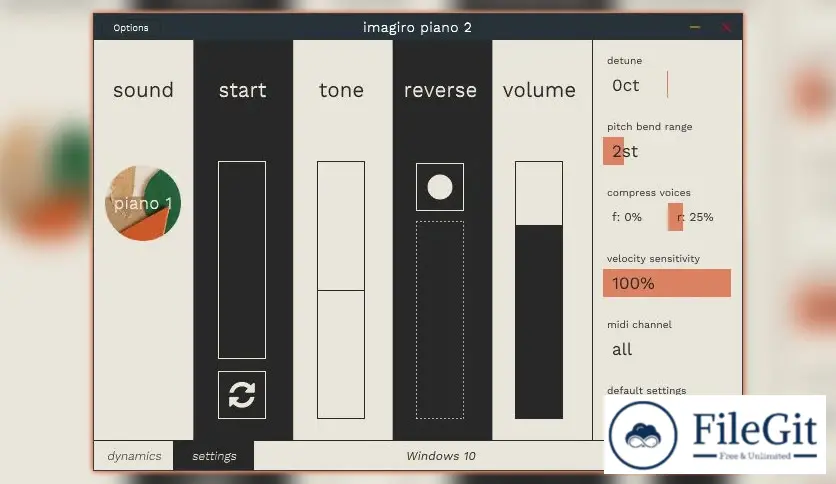This screenshot has height=484, width=836.
Task: Click the detune label
Action: tap(624, 61)
